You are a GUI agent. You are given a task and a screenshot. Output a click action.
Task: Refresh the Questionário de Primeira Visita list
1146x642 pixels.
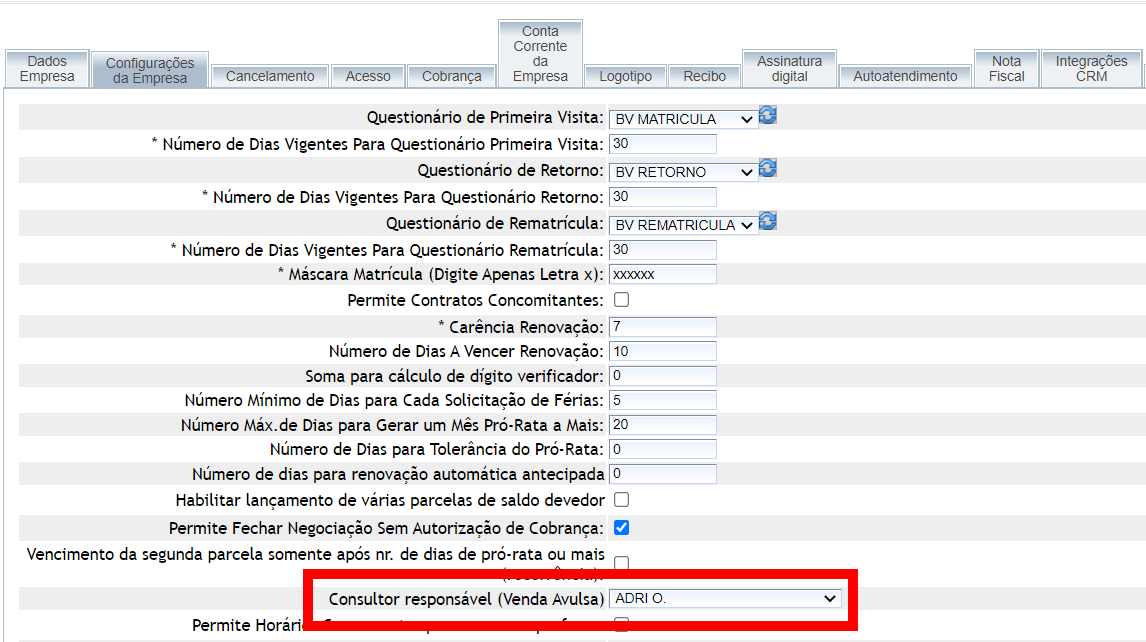[x=768, y=116]
